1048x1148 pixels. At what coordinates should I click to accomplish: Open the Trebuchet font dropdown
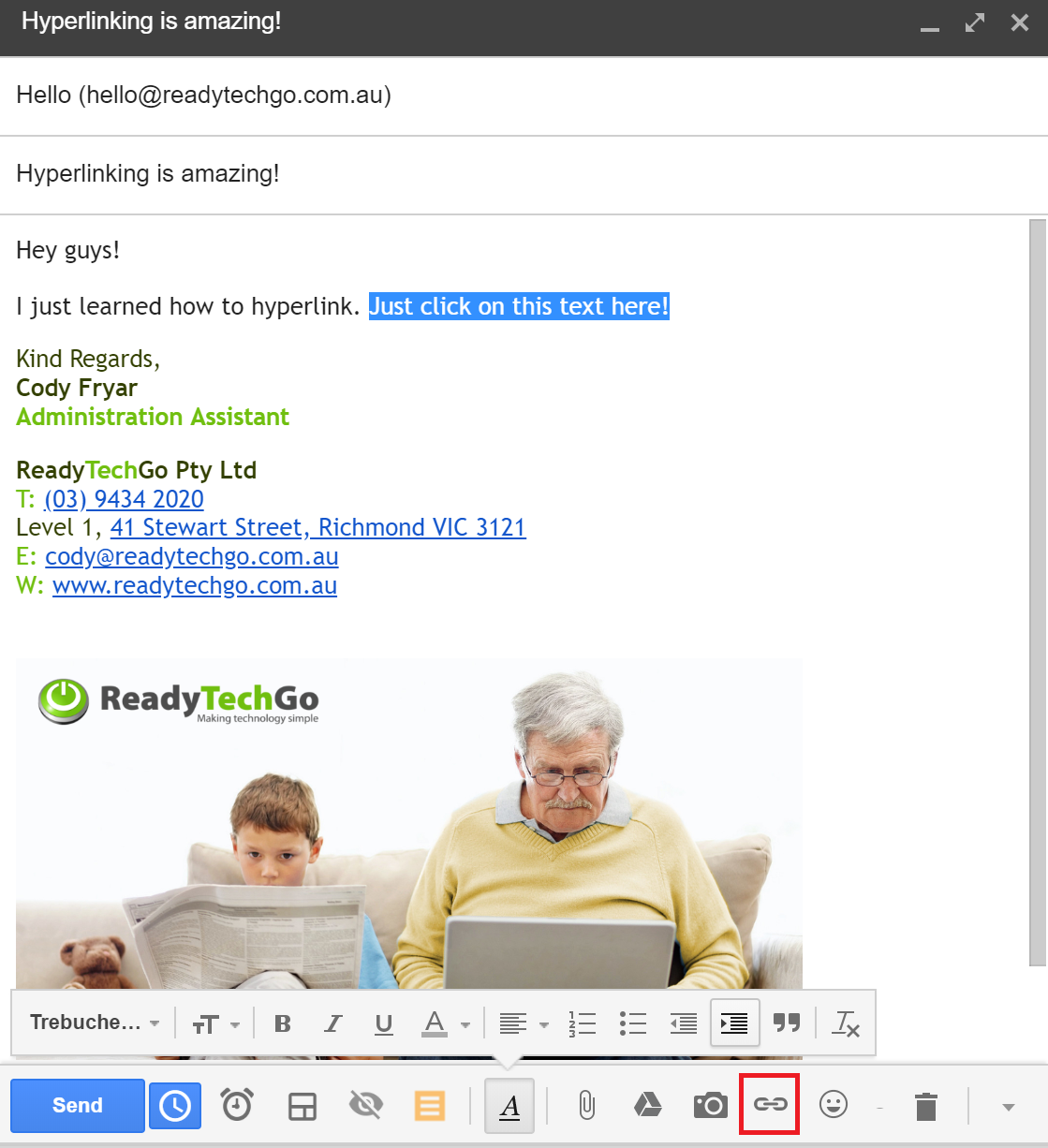94,1023
